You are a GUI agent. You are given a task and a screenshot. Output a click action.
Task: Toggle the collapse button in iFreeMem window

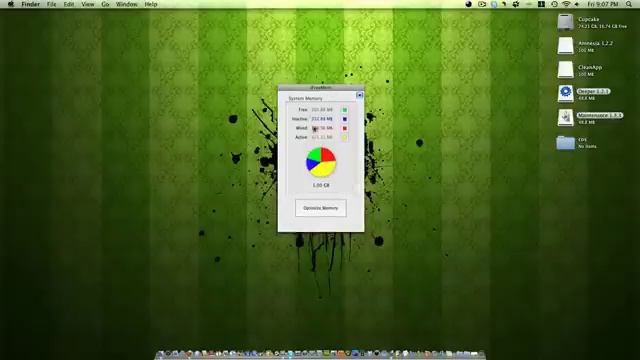[x=360, y=95]
